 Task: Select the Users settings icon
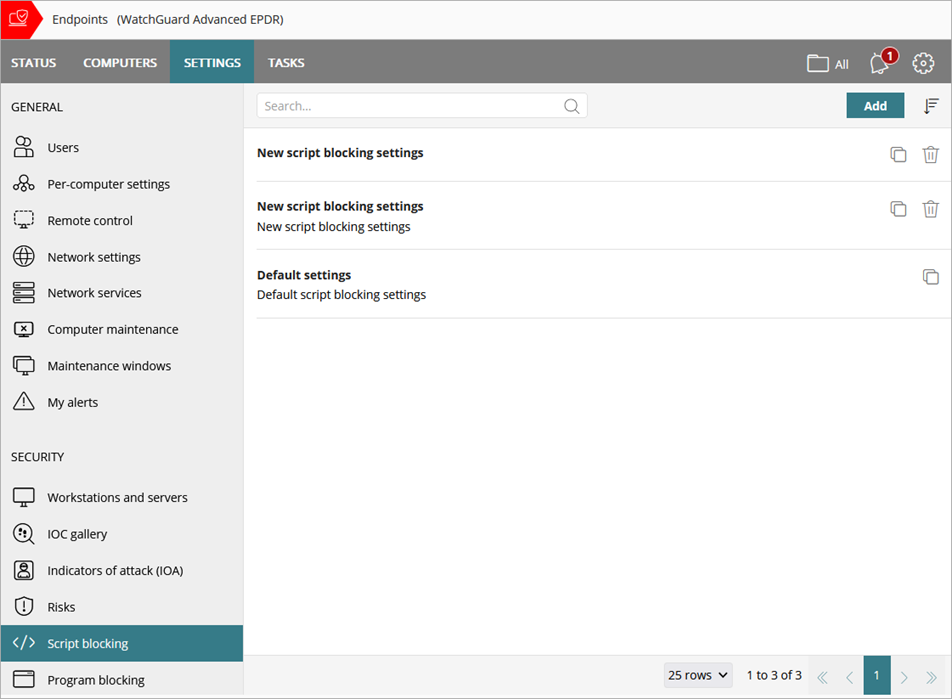25,147
